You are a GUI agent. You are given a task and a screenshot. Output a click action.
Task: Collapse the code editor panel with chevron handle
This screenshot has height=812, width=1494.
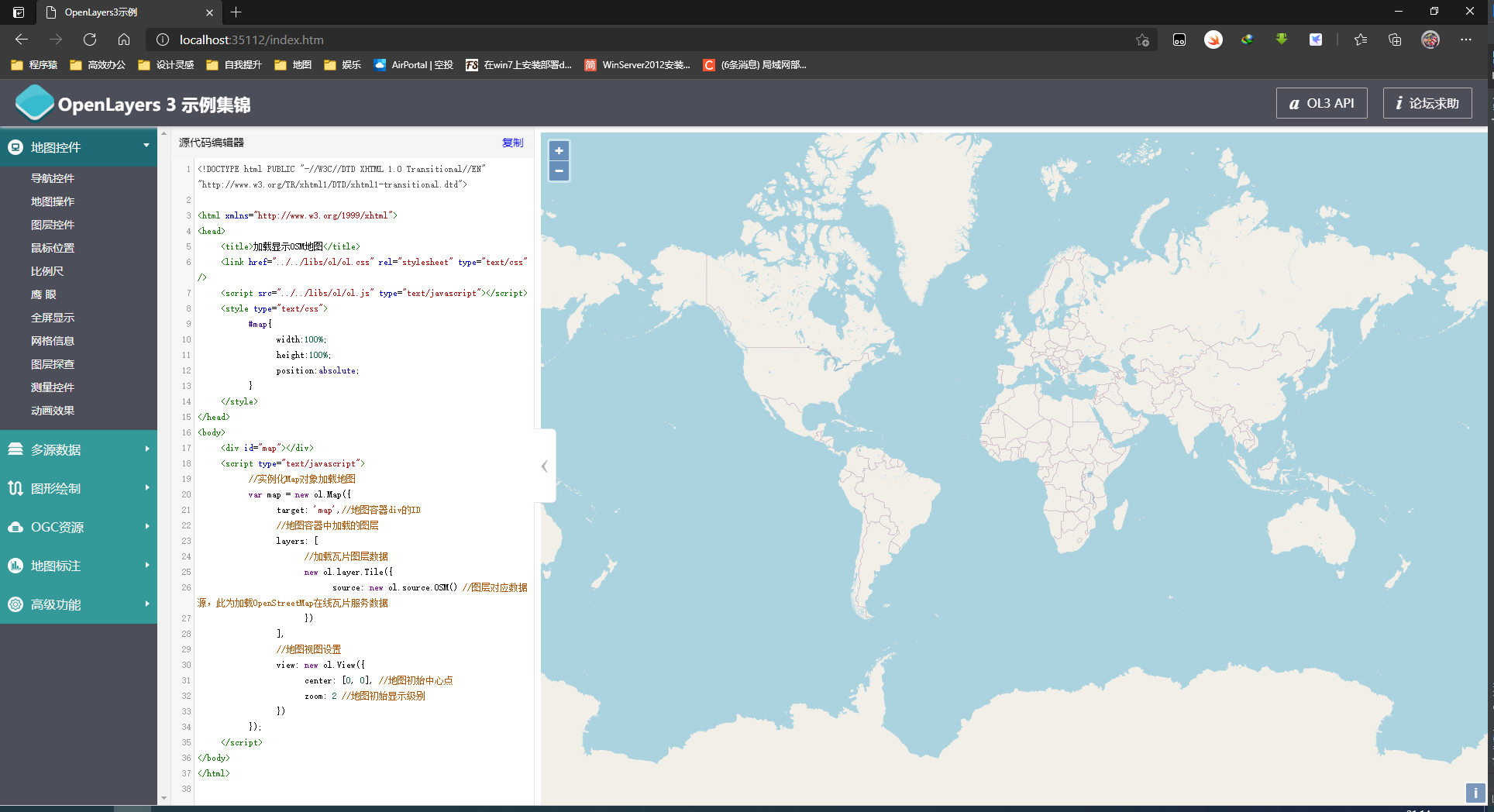point(545,466)
